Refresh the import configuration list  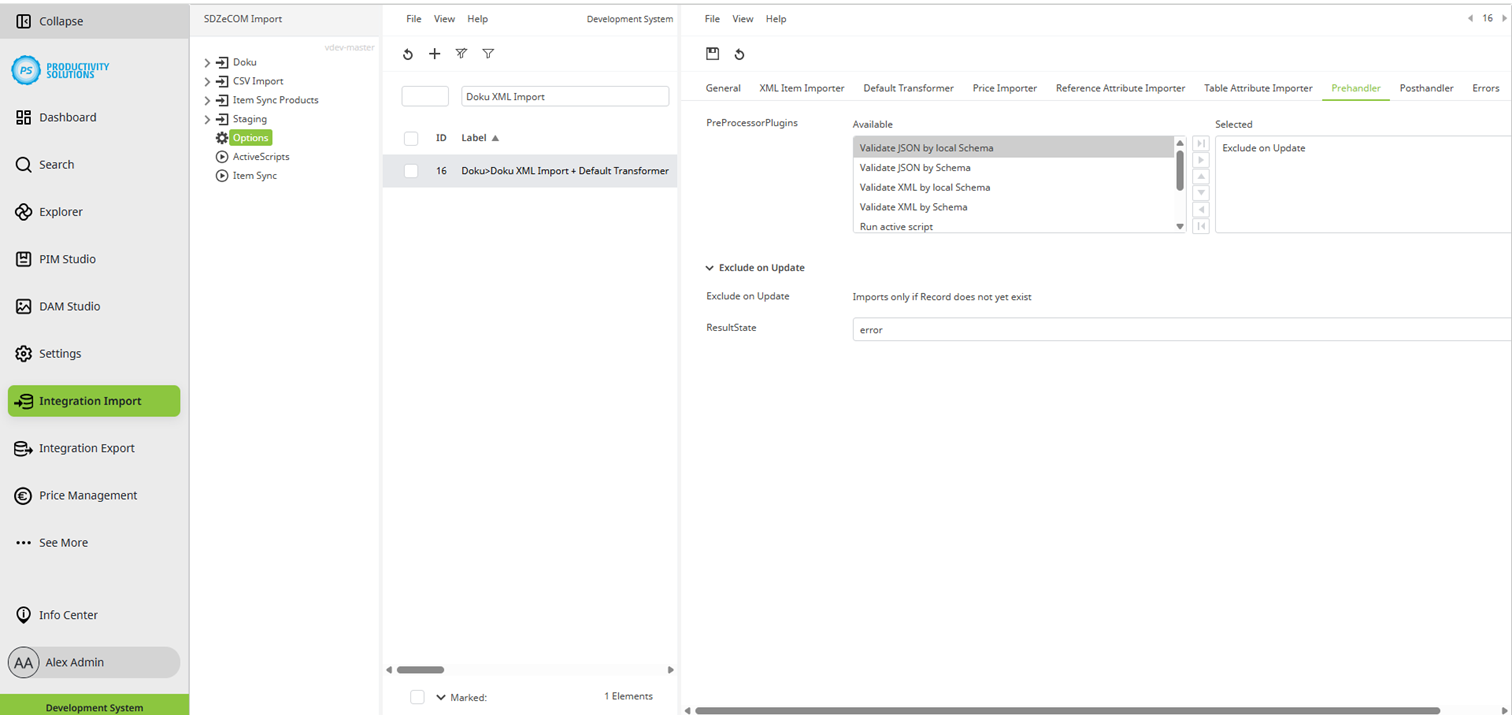(407, 54)
